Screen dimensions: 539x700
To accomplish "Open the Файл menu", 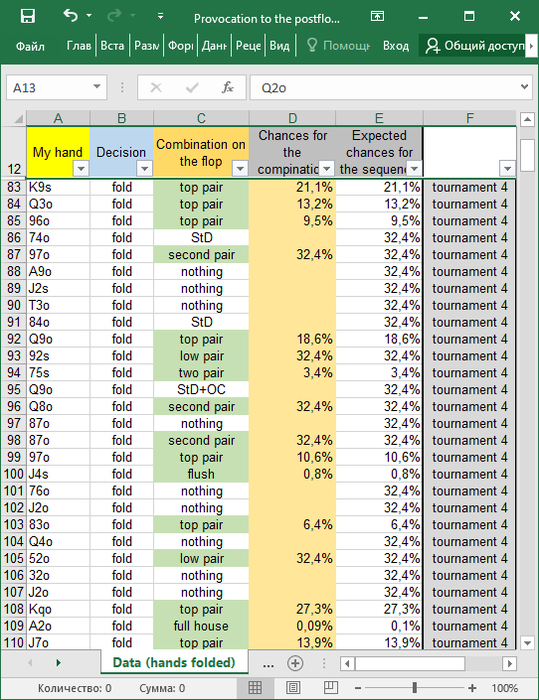I will point(30,46).
